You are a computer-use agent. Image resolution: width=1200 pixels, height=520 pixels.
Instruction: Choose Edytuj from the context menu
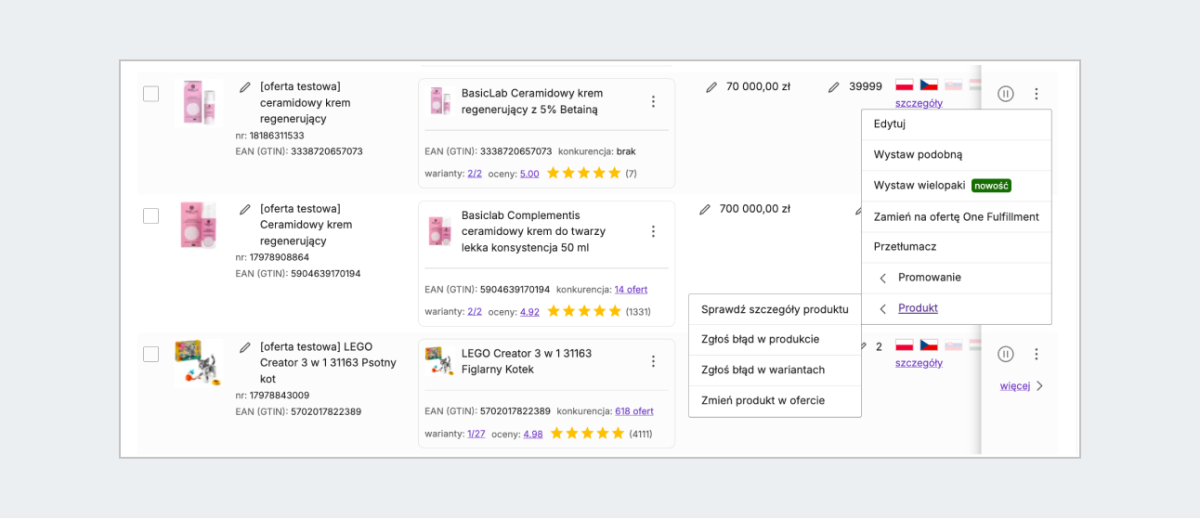pos(956,124)
